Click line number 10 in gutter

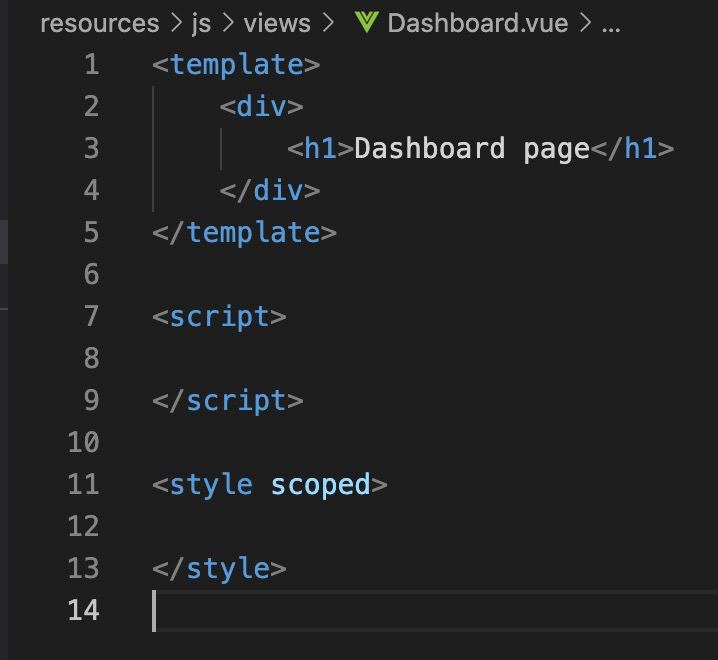(x=83, y=442)
